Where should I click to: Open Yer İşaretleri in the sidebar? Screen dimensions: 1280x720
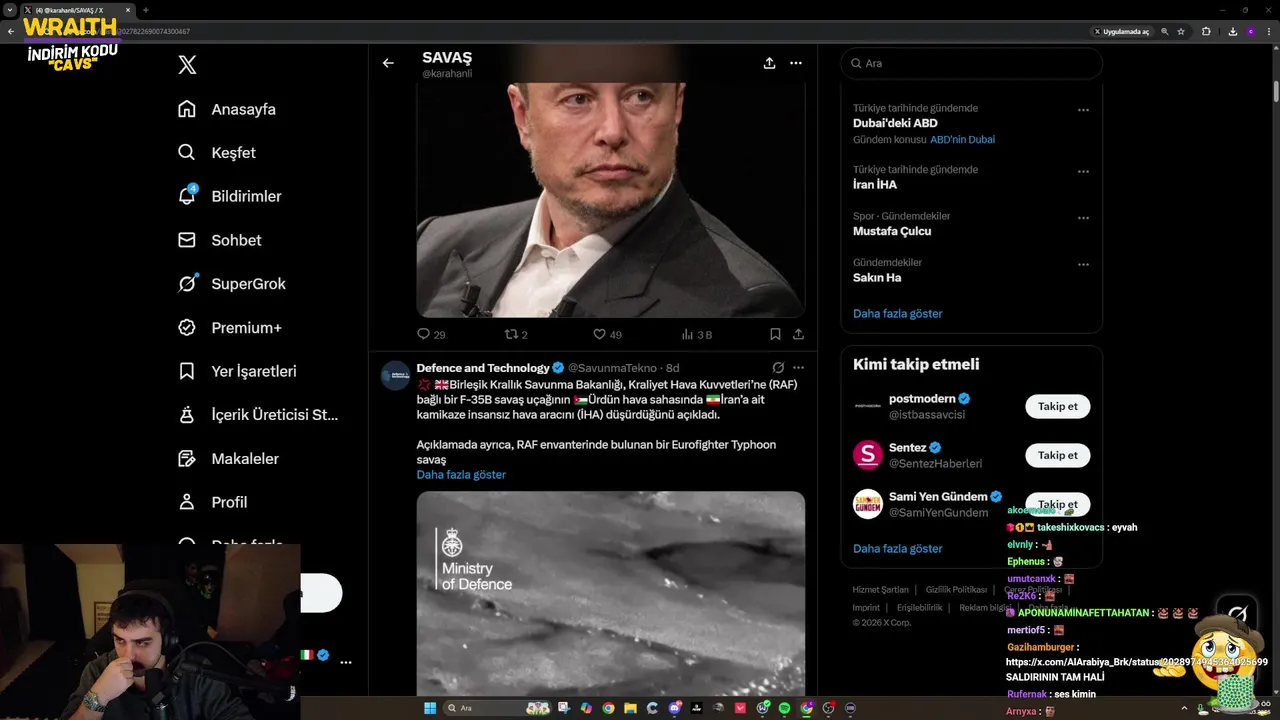pos(253,371)
